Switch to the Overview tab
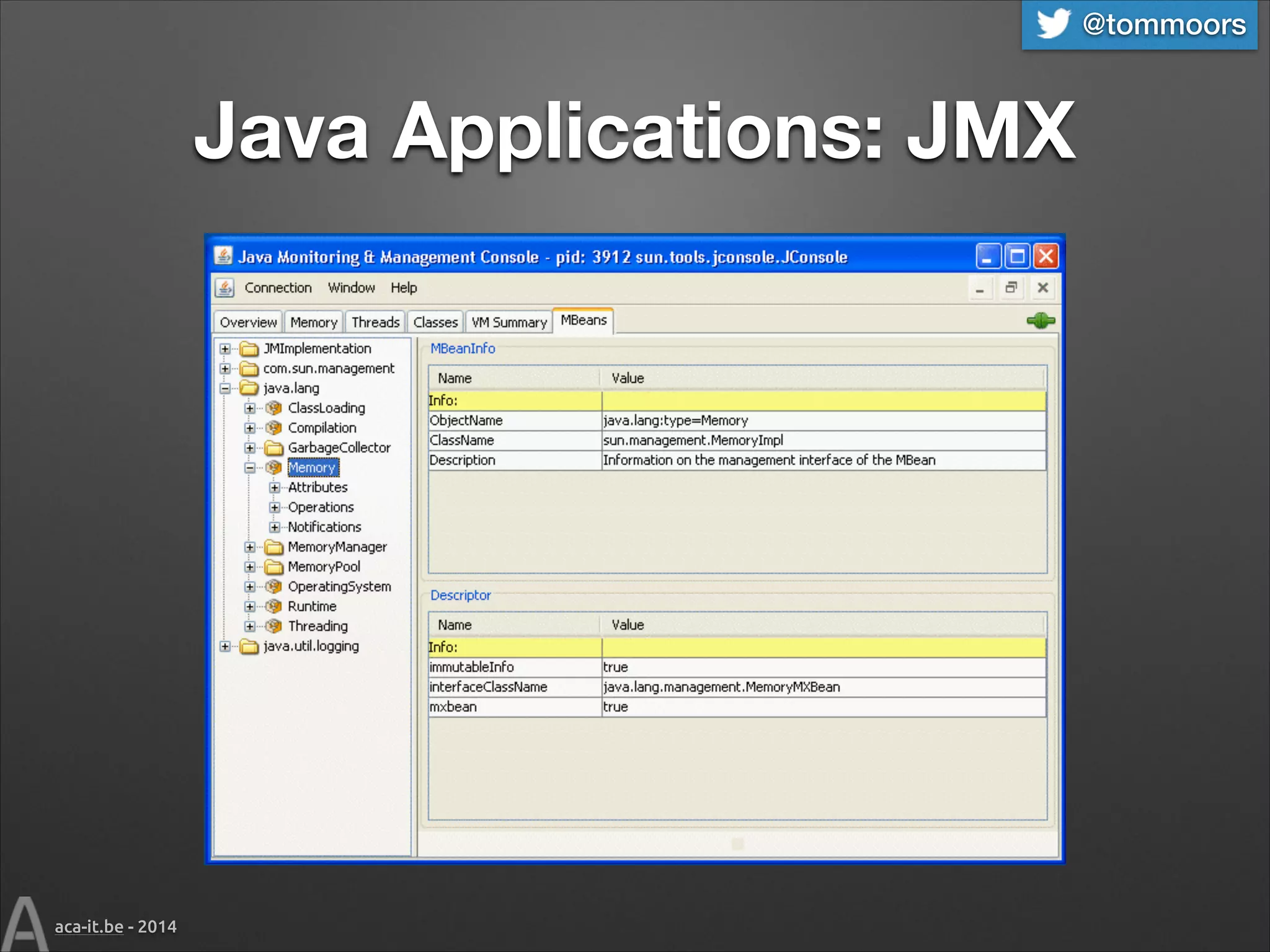1270x952 pixels. pyautogui.click(x=248, y=322)
